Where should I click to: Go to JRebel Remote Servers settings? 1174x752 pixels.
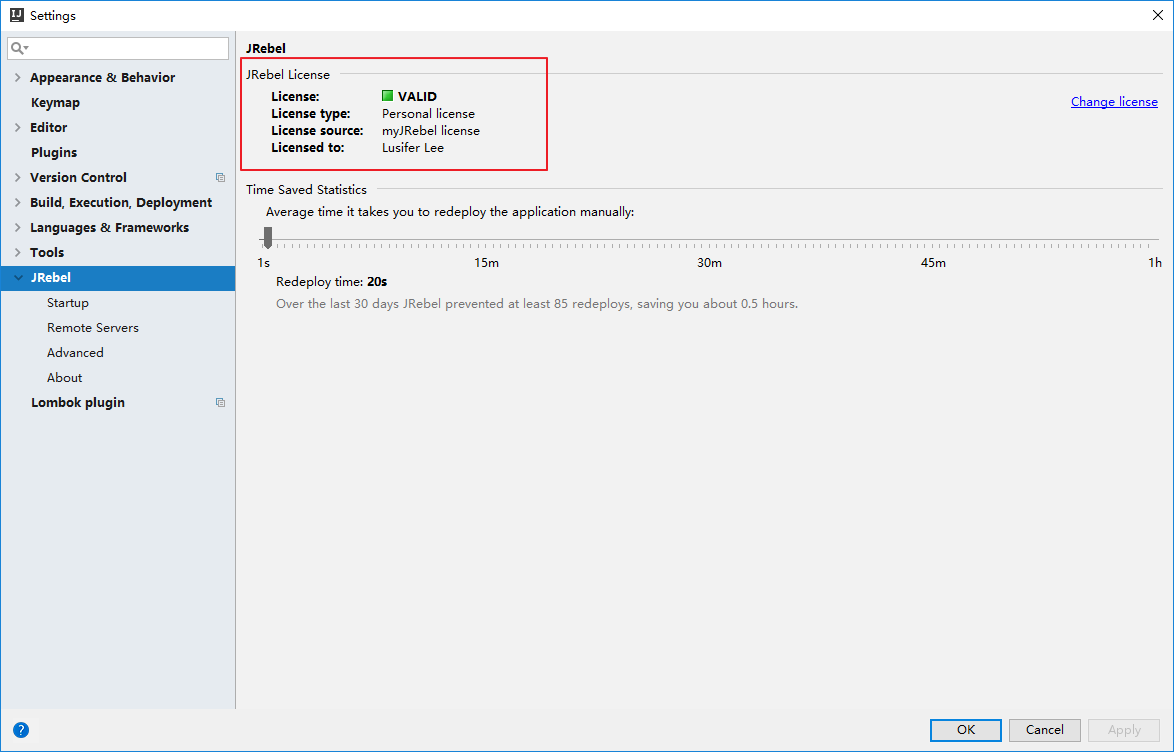[x=93, y=328]
